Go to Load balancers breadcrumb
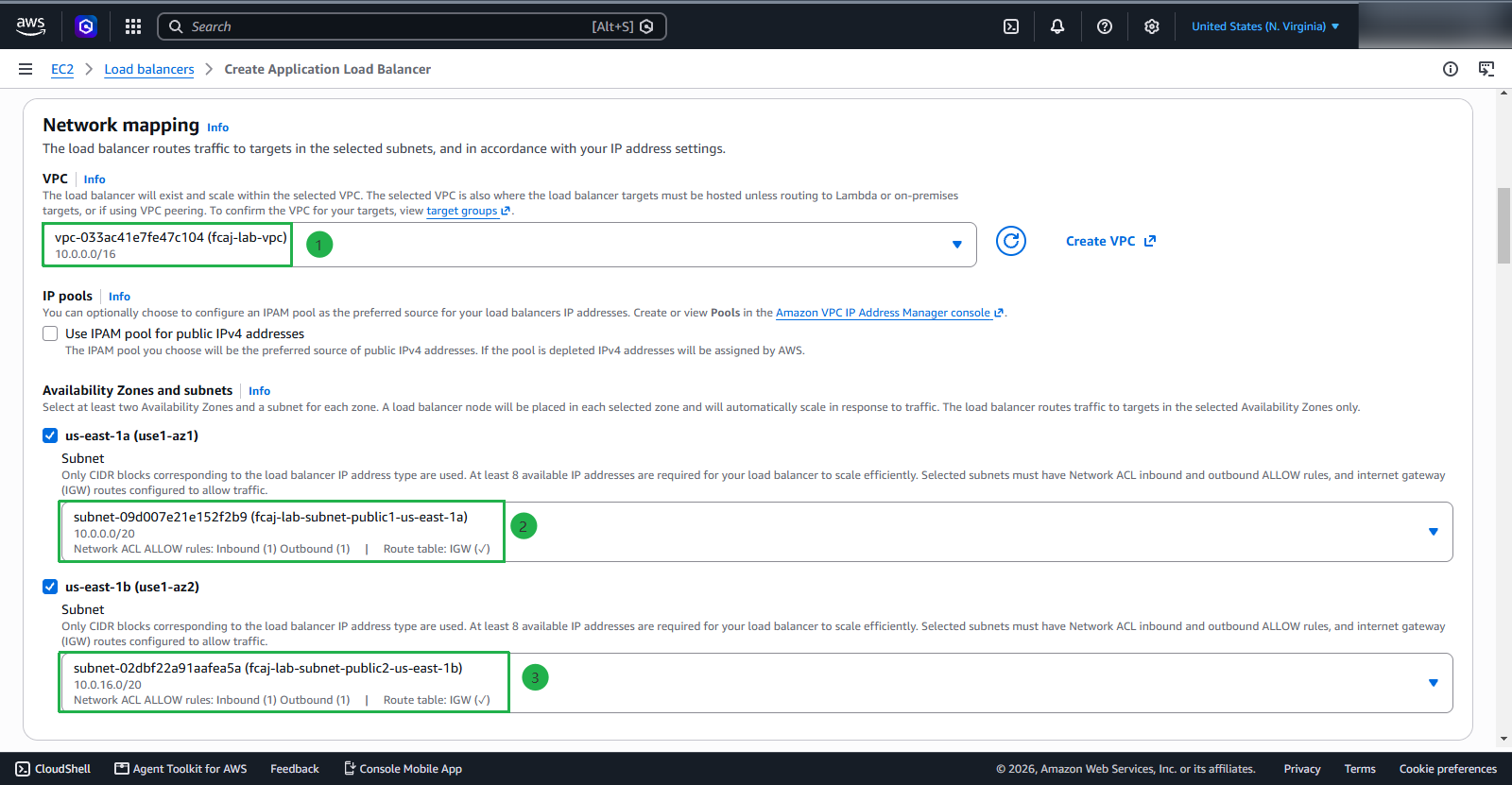This screenshot has width=1512, height=785. point(149,69)
